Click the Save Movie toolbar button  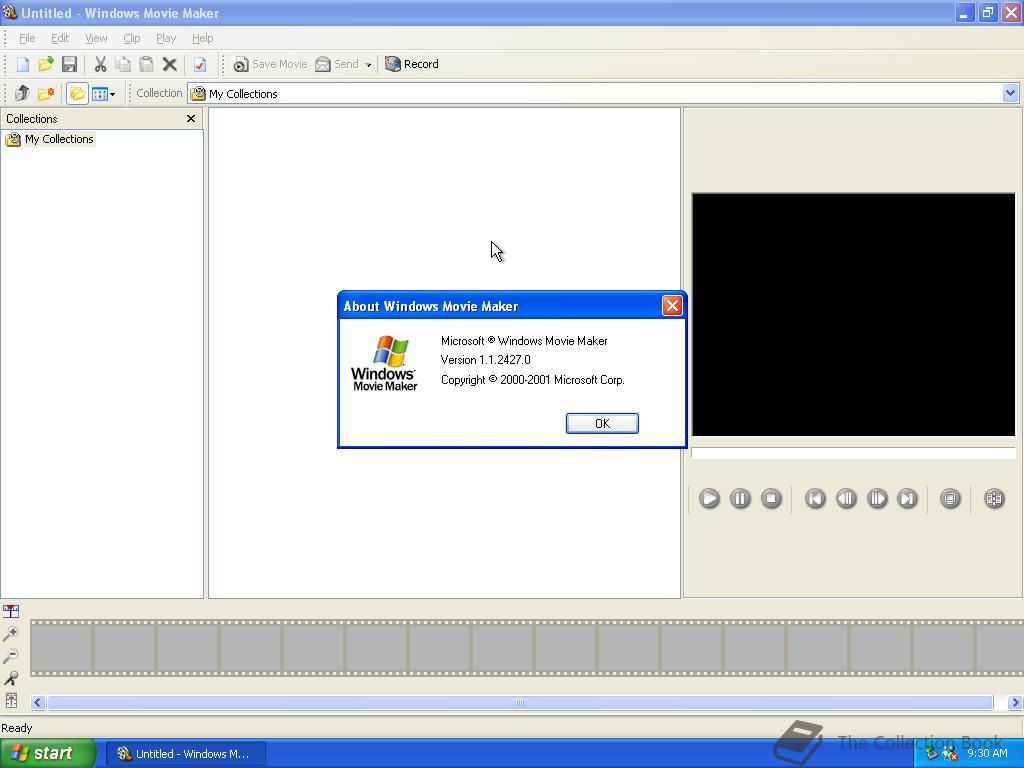tap(270, 64)
